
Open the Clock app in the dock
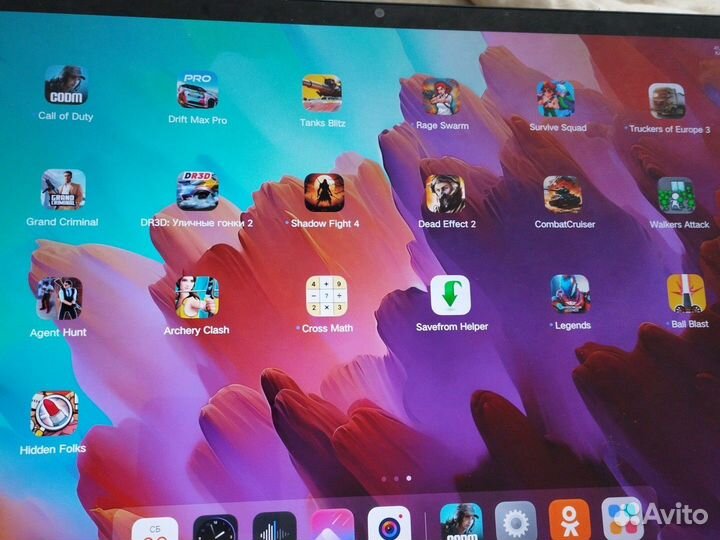click(215, 528)
